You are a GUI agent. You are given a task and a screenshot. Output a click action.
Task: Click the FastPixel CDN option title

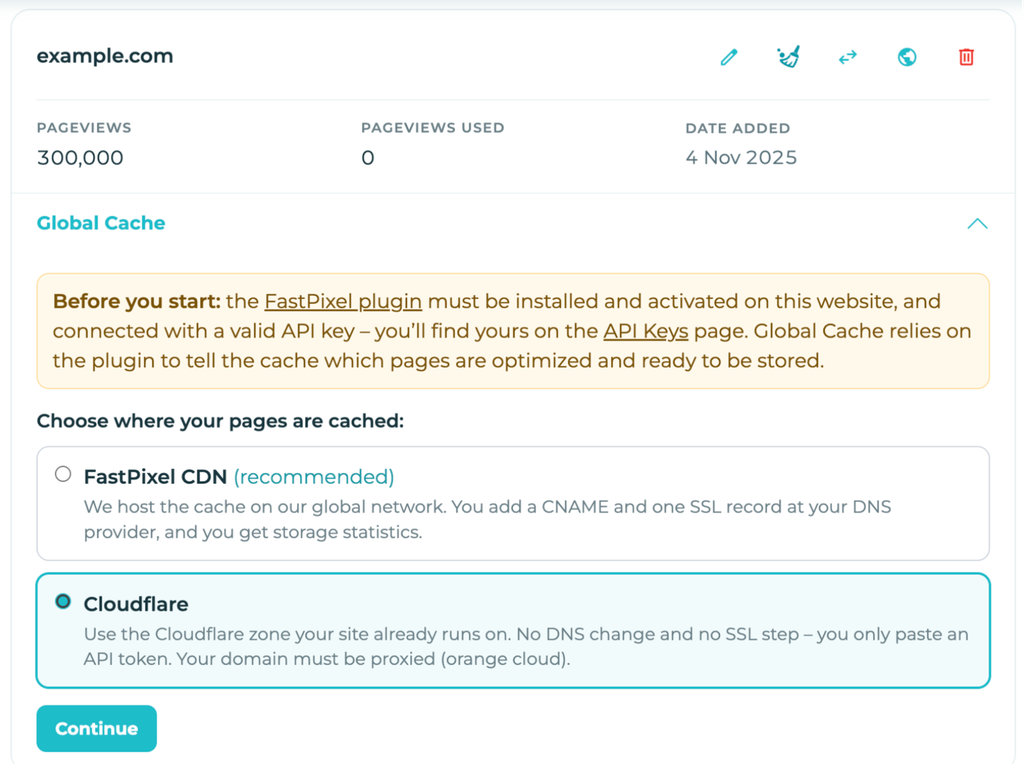pos(155,477)
